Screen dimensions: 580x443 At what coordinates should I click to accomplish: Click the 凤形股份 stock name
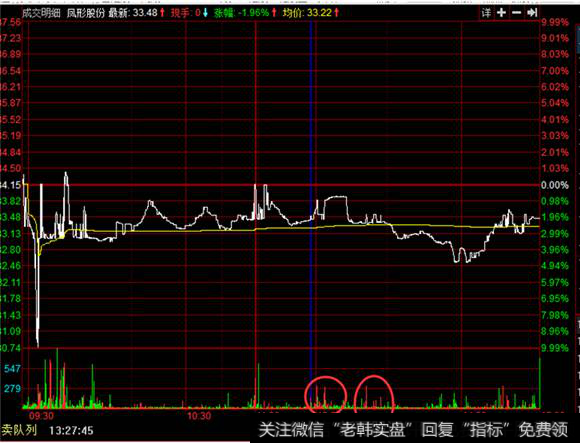tap(86, 13)
